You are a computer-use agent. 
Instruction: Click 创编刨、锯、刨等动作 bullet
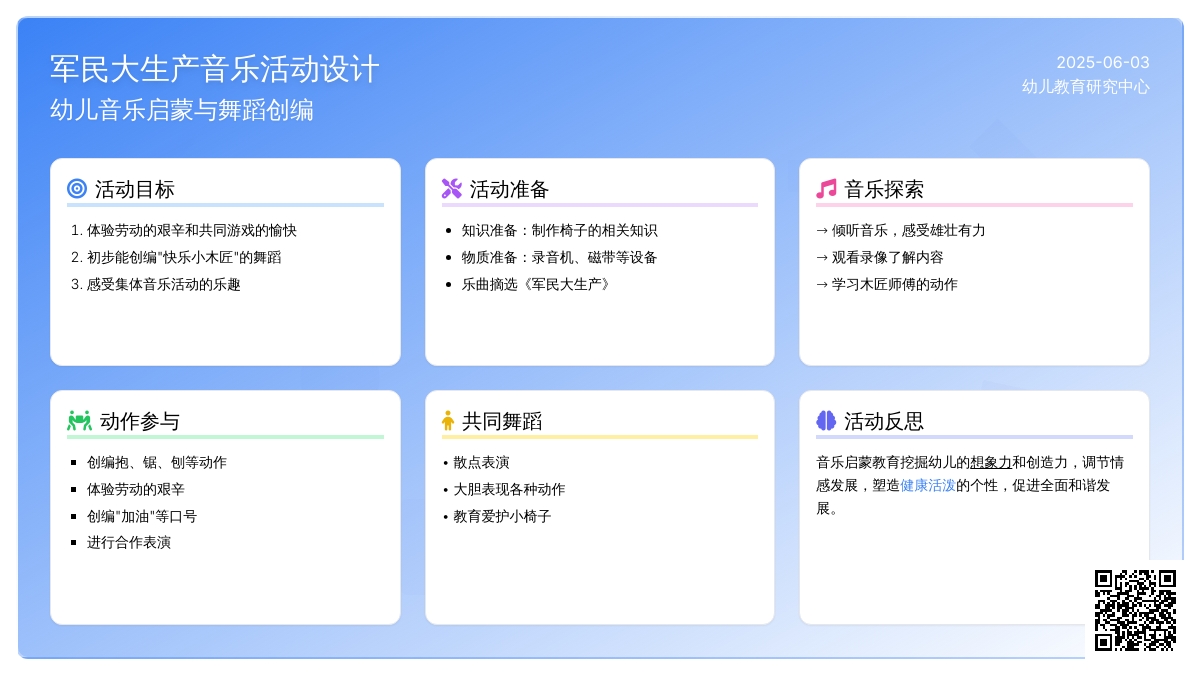[157, 462]
